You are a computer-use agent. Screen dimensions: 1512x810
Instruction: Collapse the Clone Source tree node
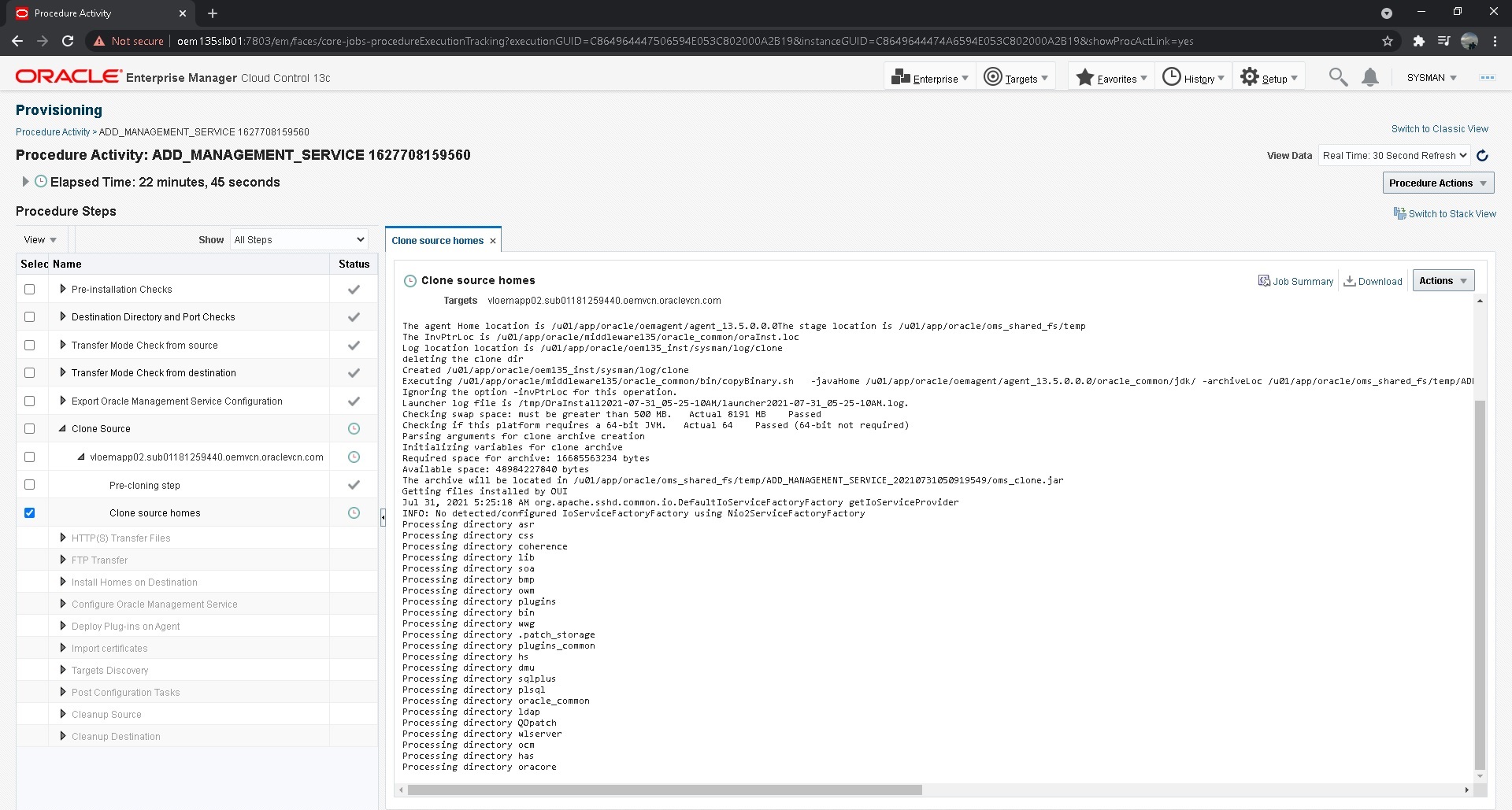click(64, 428)
